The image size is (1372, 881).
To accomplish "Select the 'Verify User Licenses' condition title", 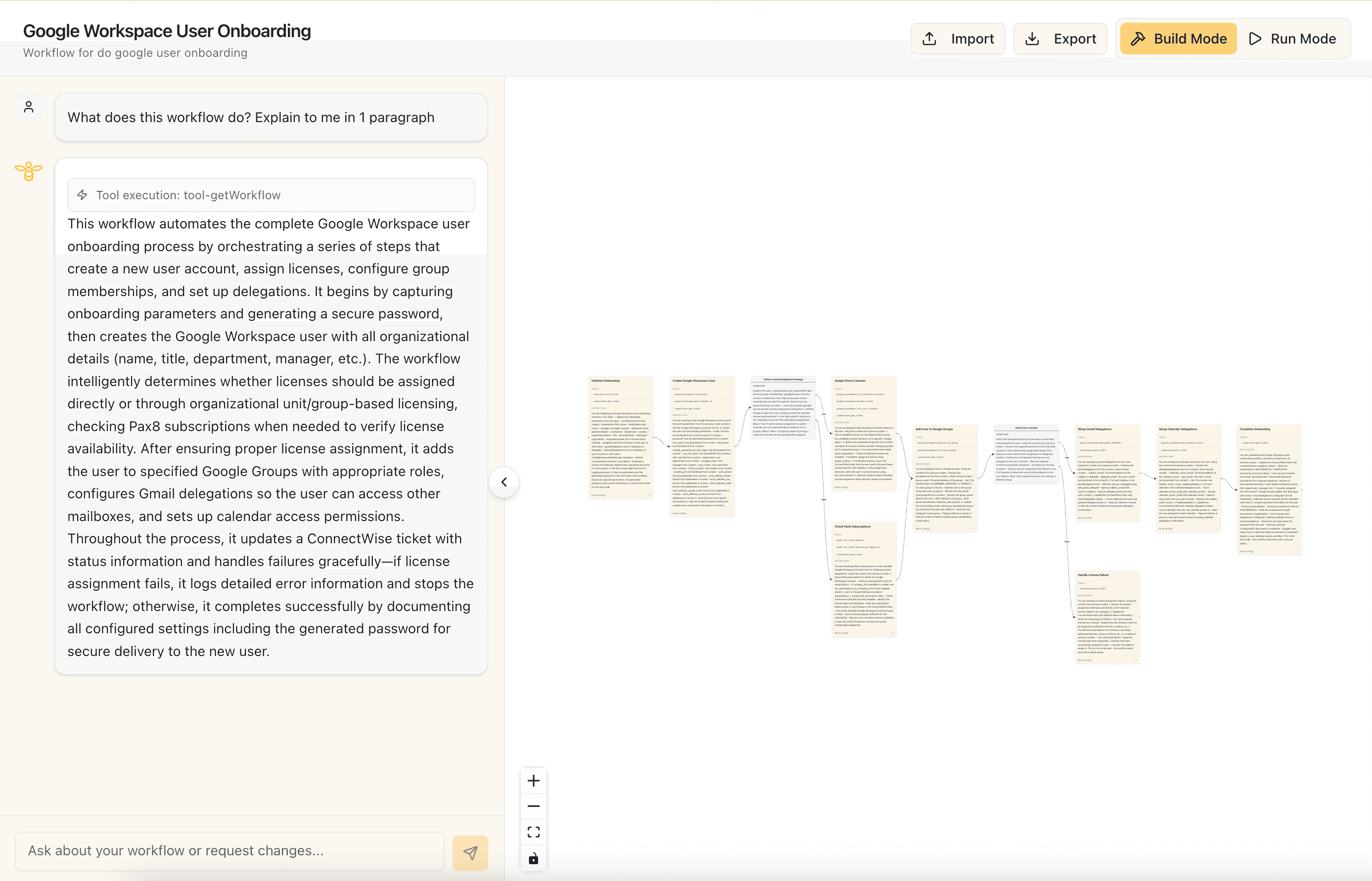I will coord(1026,428).
